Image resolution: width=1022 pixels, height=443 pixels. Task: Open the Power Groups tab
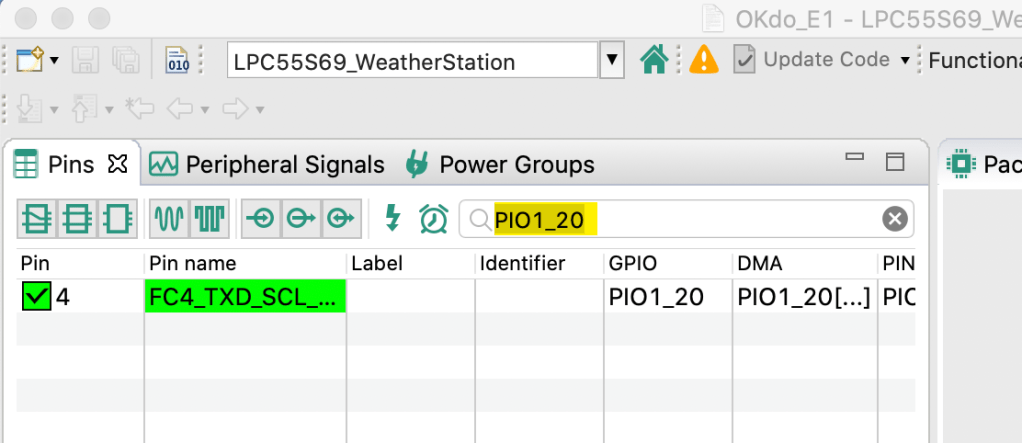500,165
